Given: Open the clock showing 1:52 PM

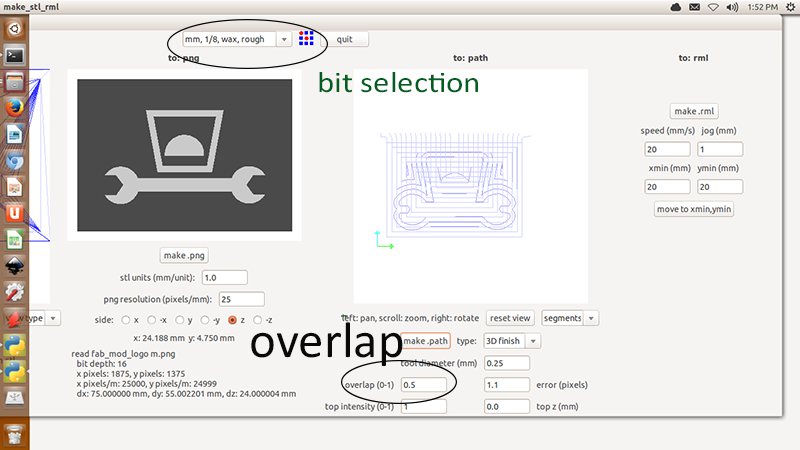Looking at the screenshot, I should (x=762, y=7).
